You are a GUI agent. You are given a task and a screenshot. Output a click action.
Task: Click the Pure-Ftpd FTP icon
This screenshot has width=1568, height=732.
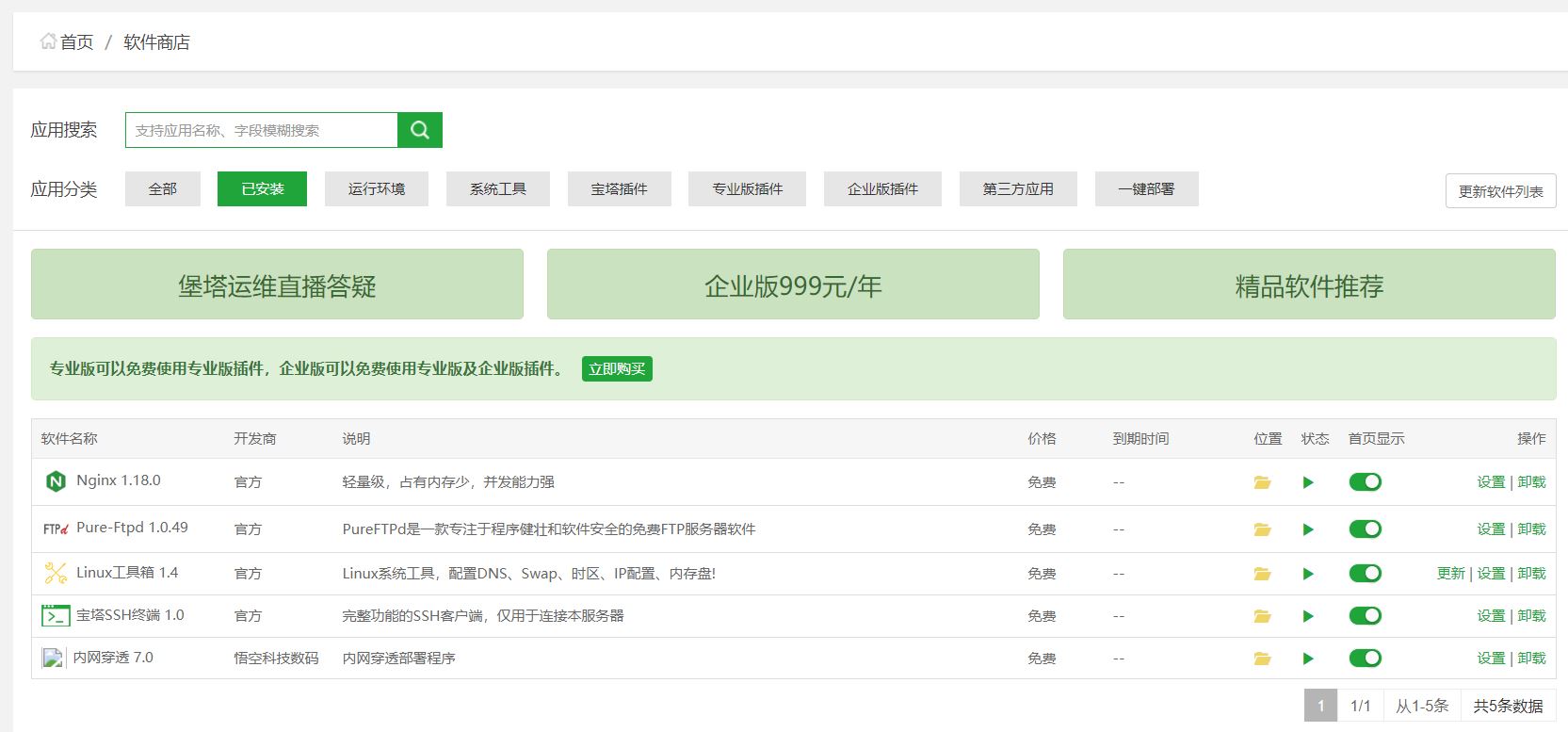56,529
